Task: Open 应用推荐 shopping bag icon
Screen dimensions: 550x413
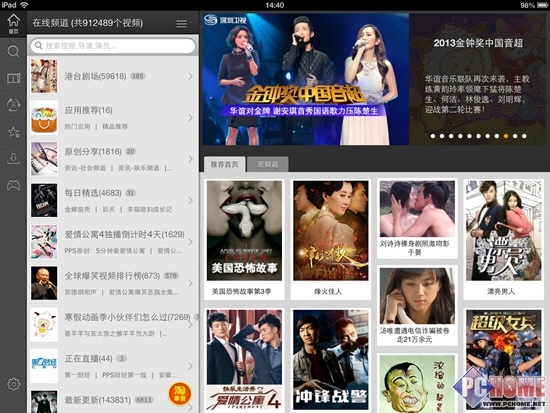Action: [44, 118]
